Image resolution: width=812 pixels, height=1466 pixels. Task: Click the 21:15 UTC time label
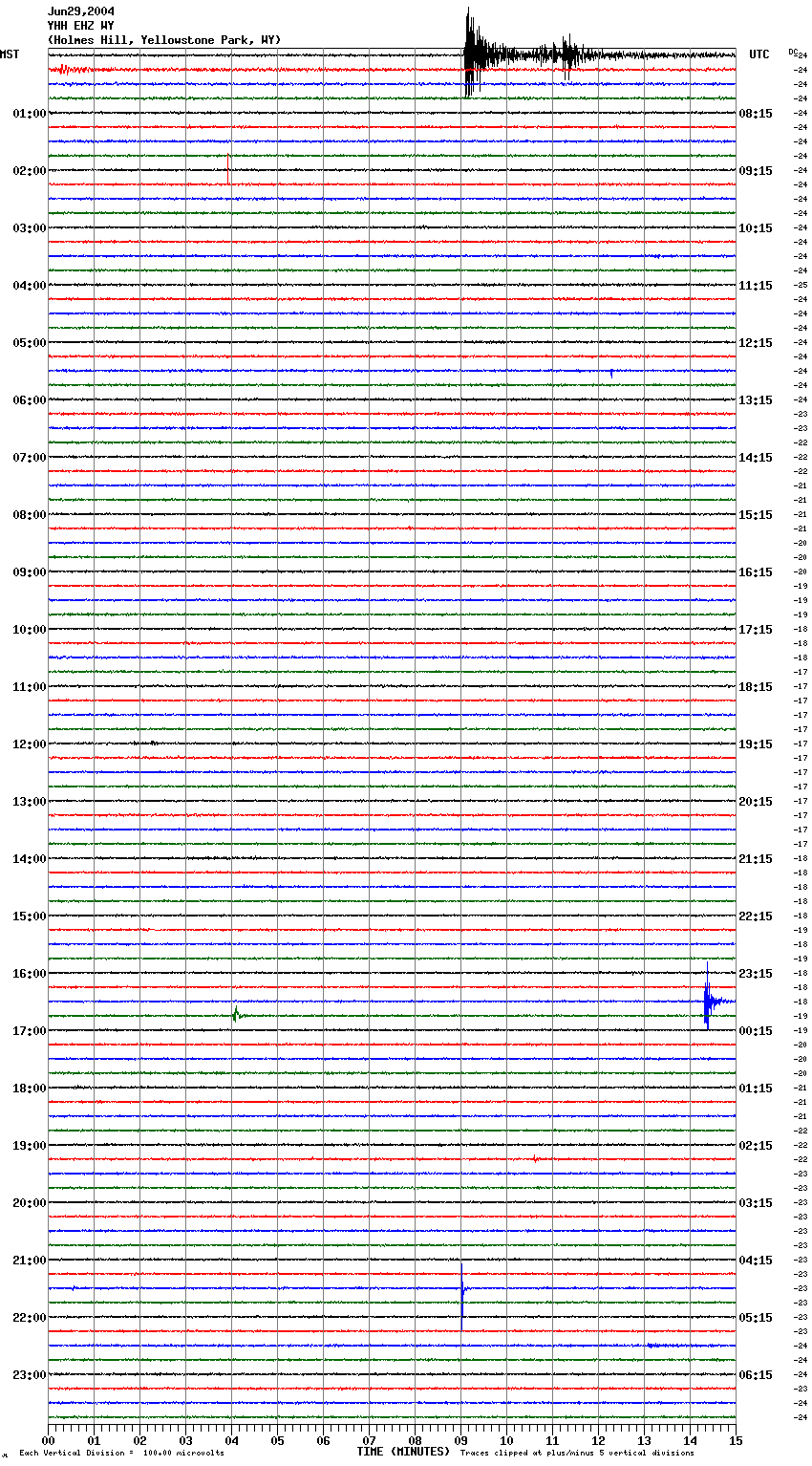(x=756, y=859)
